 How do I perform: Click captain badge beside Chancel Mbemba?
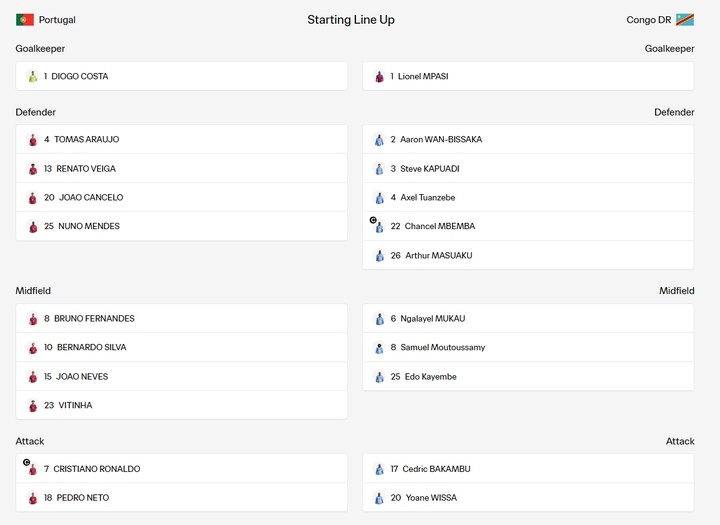click(x=373, y=220)
